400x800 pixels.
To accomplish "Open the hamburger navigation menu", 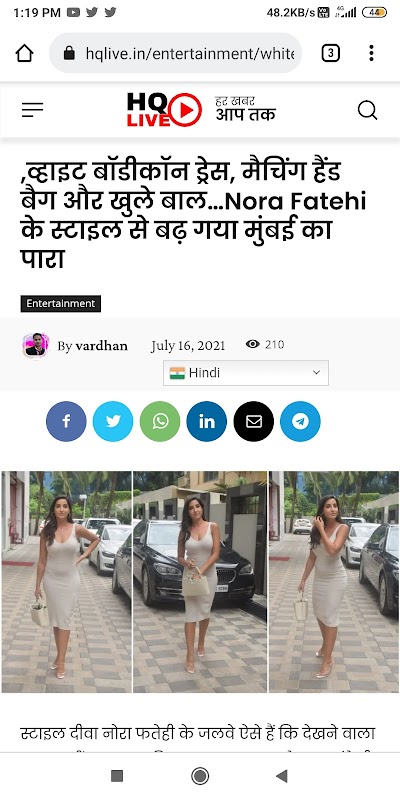I will click(x=33, y=110).
